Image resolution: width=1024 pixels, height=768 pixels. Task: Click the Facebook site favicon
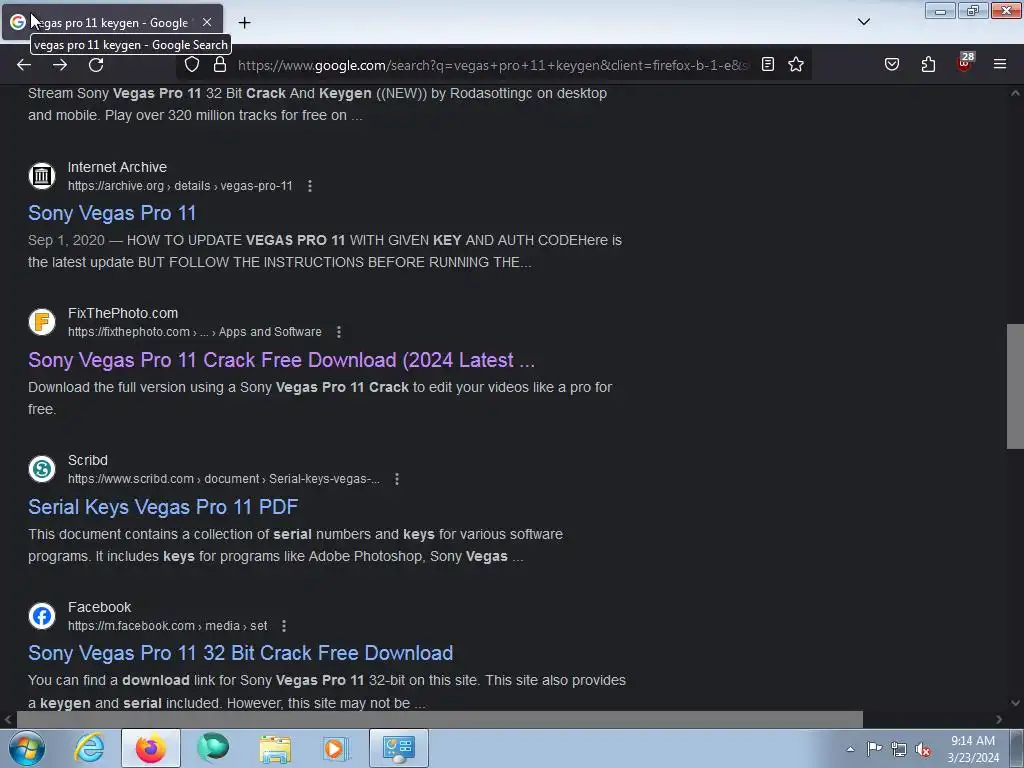pos(42,616)
